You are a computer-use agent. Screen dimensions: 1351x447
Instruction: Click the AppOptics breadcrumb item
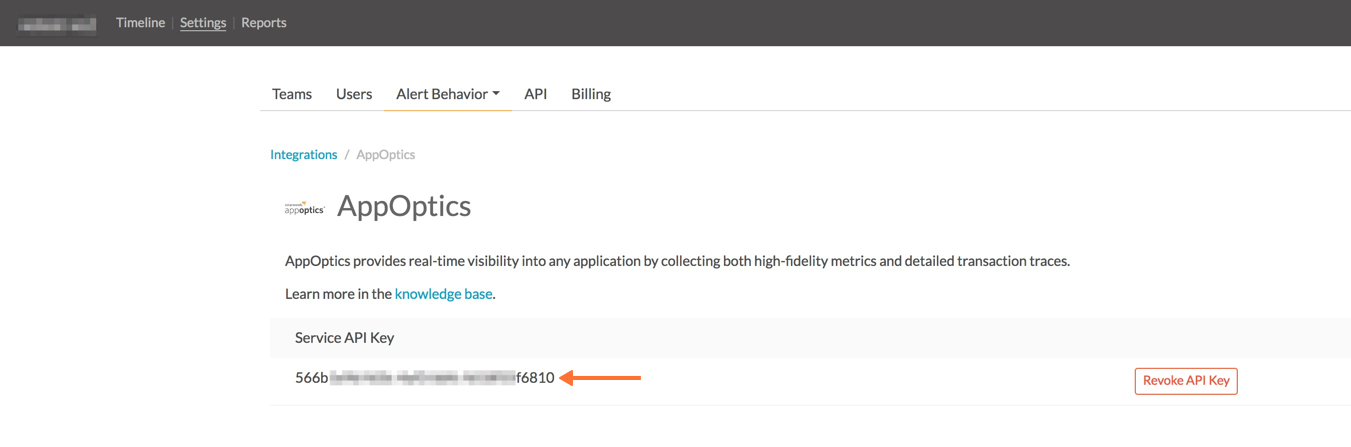[385, 155]
